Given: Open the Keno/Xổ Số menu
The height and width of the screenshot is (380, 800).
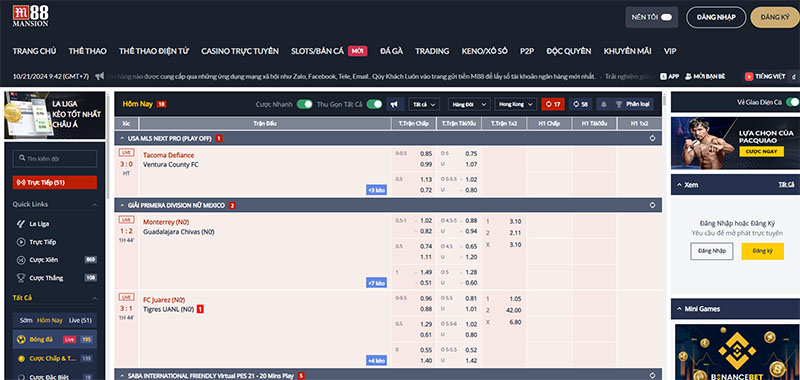Looking at the screenshot, I should pyautogui.click(x=485, y=51).
